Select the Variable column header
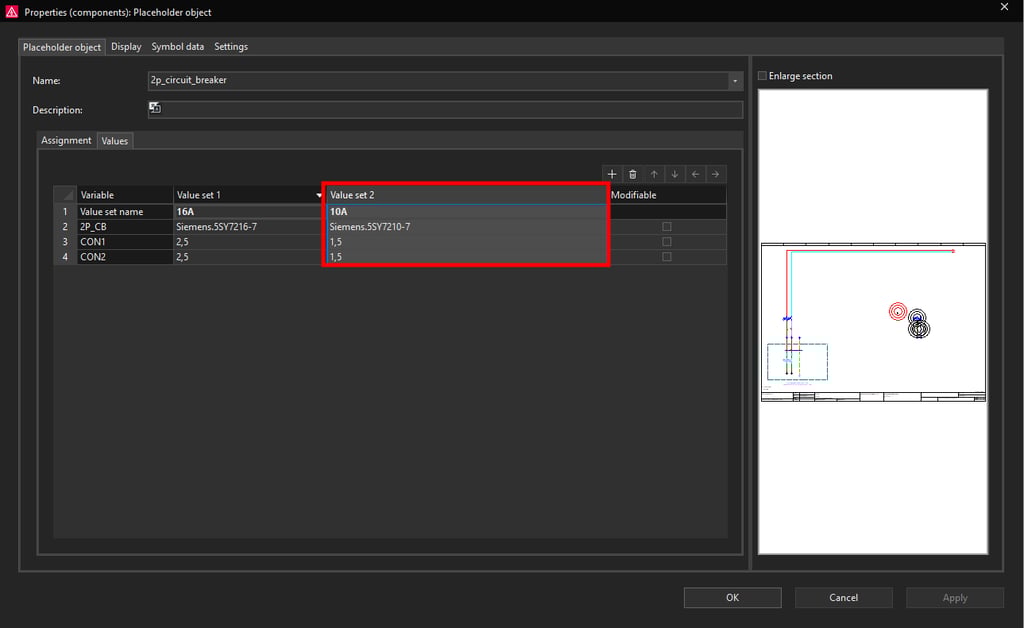 [x=125, y=195]
